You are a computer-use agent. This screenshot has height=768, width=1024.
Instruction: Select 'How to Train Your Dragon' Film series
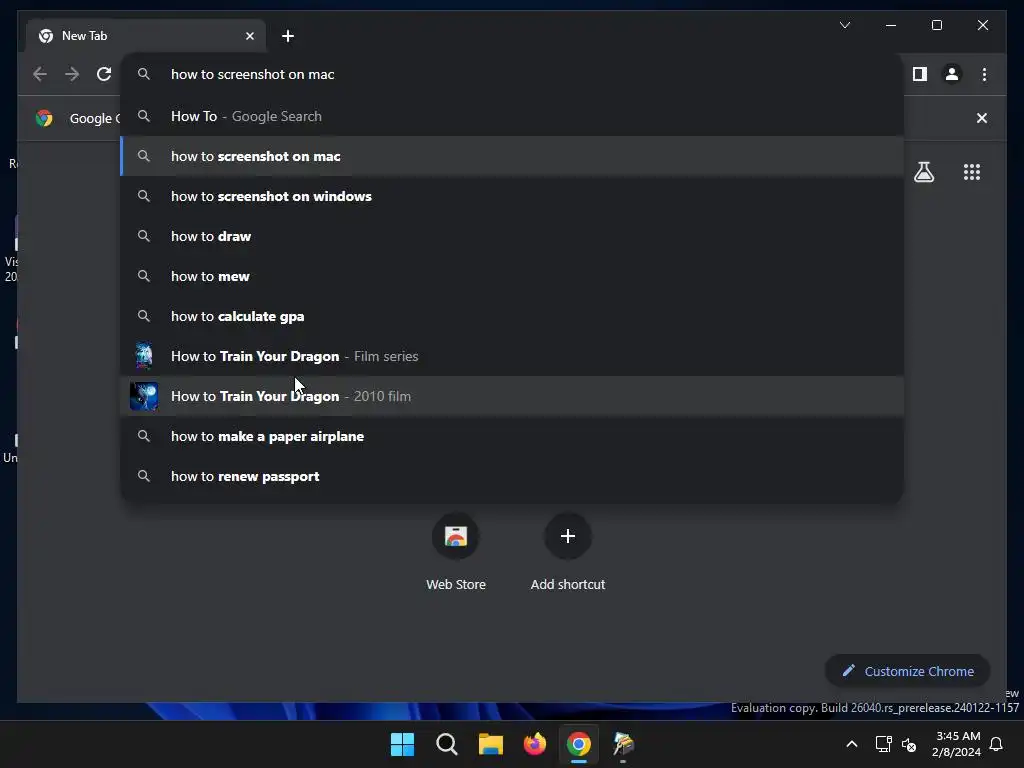(x=513, y=356)
